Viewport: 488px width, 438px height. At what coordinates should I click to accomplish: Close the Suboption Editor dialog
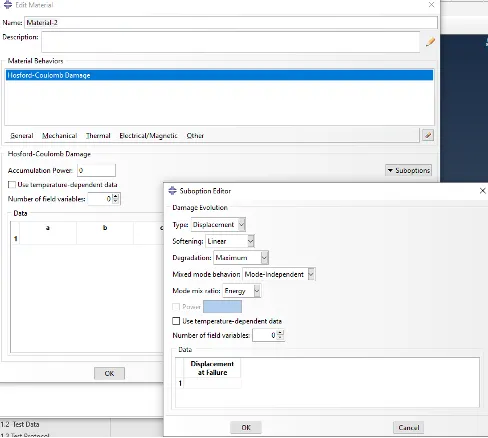click(x=482, y=191)
